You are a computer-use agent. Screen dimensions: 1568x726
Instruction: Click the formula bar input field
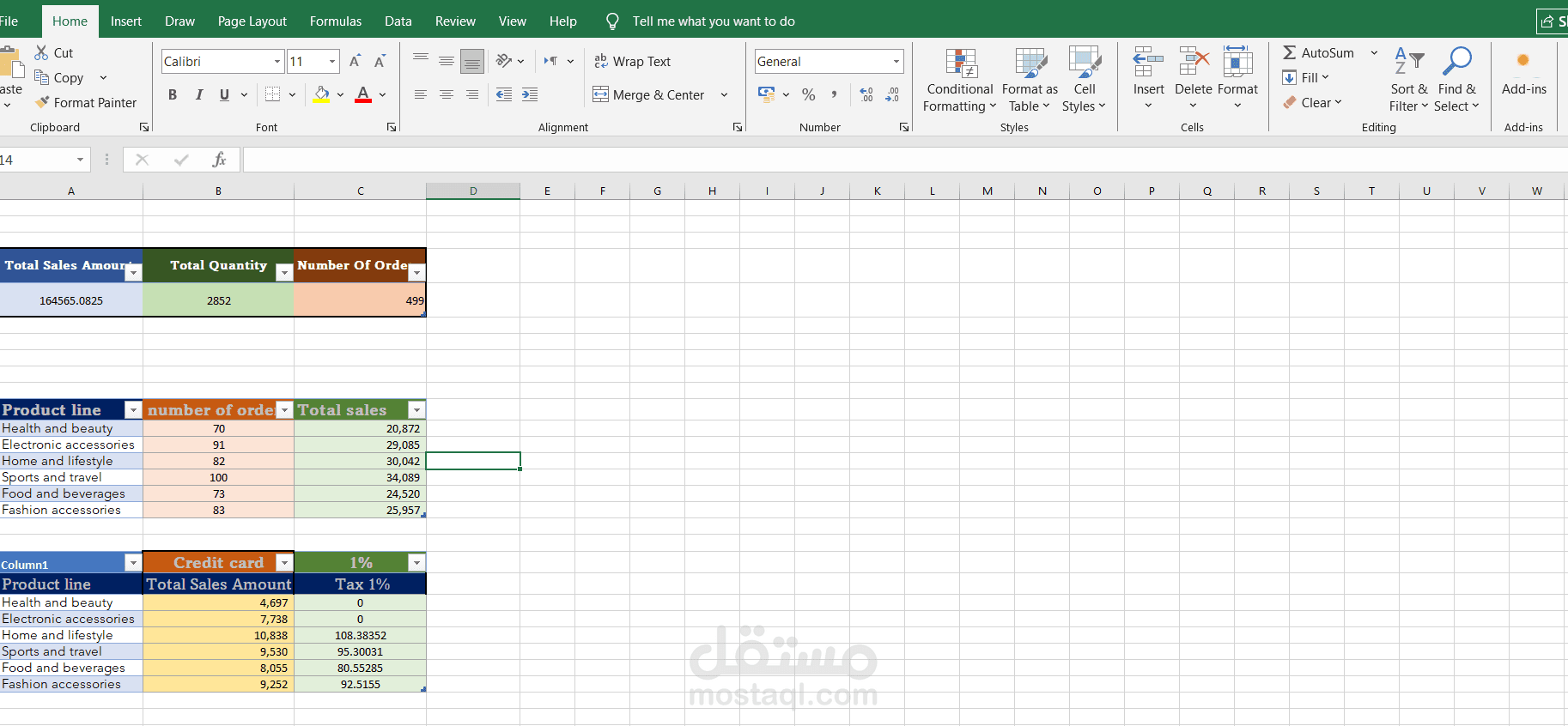click(x=905, y=160)
